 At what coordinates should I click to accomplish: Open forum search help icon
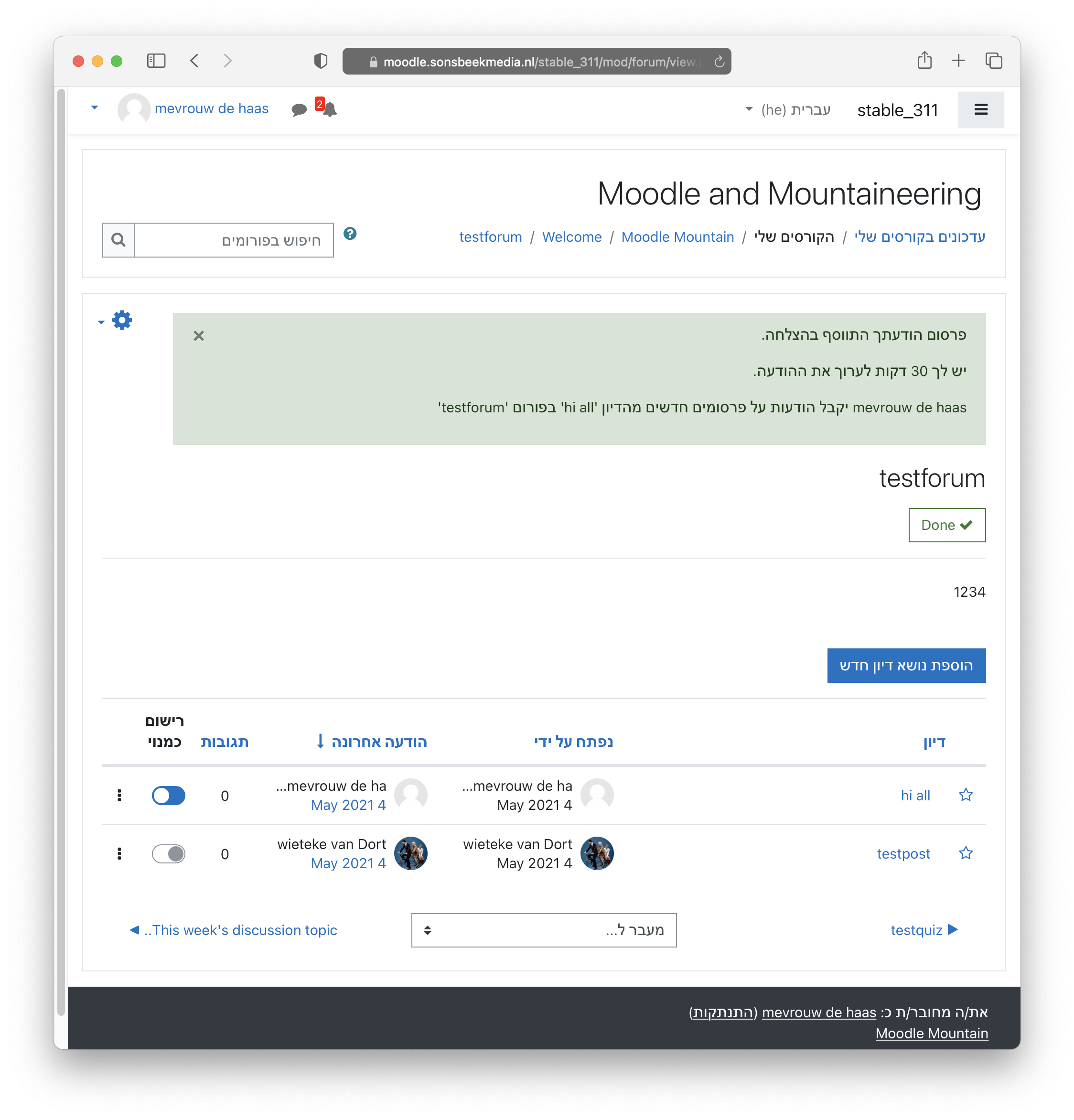[350, 234]
